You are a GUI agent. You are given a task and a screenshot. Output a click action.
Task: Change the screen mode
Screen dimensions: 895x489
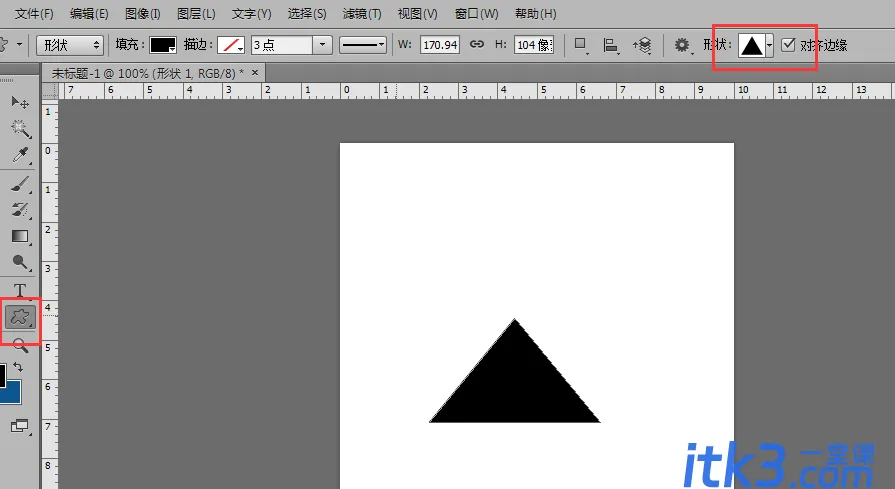pyautogui.click(x=20, y=426)
